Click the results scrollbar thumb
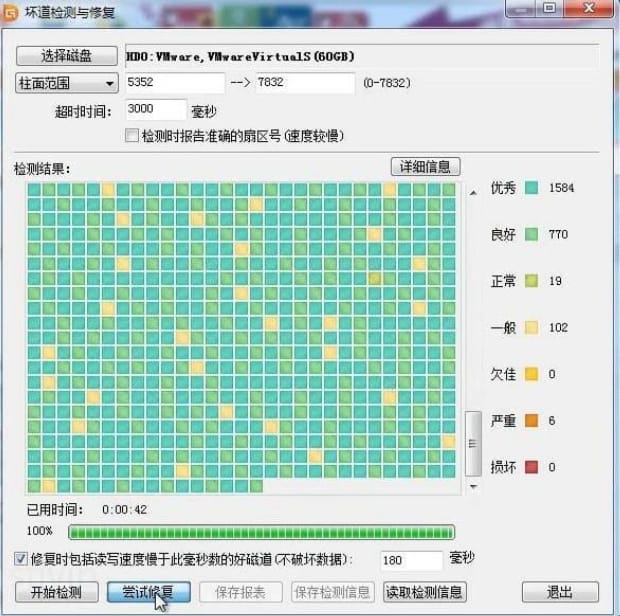Viewport: 620px width, 616px height. pyautogui.click(x=473, y=442)
